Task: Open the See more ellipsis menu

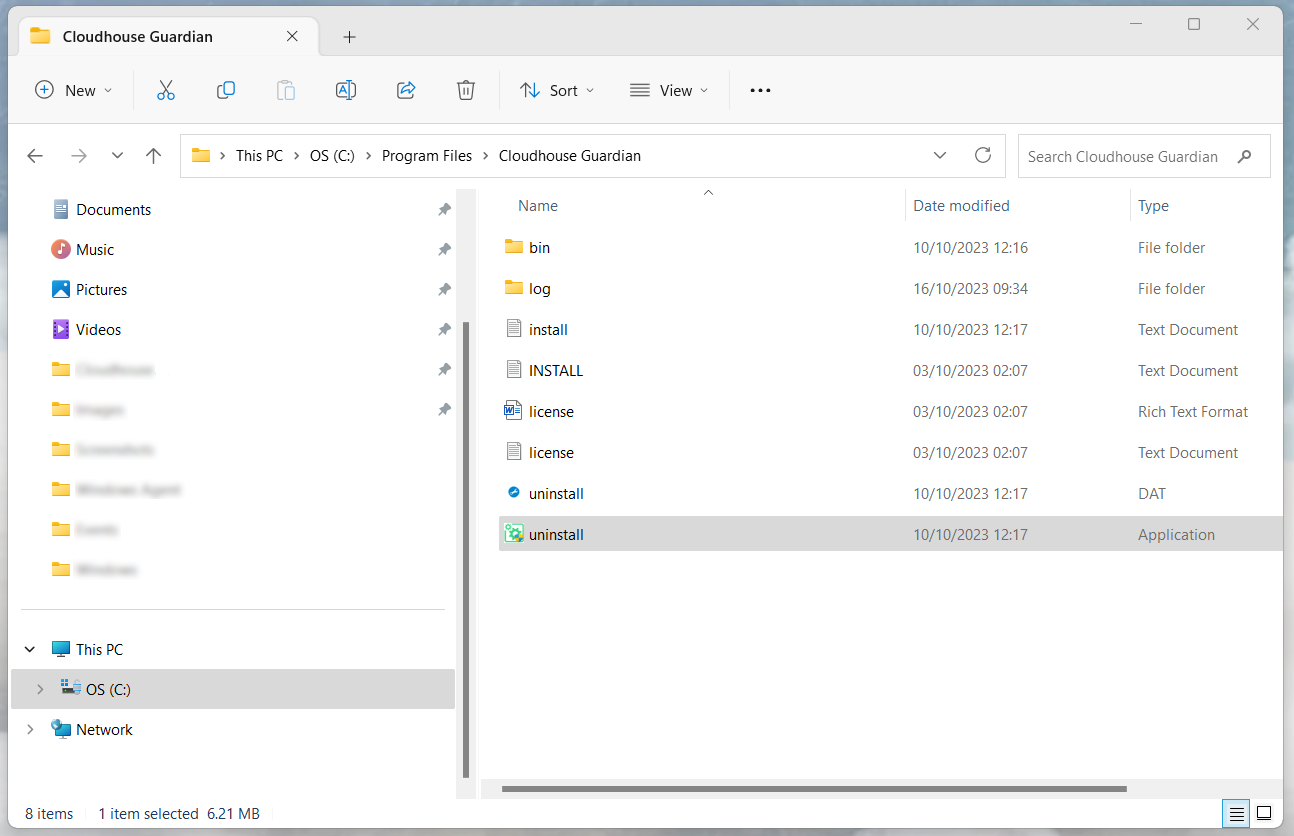Action: [x=760, y=90]
